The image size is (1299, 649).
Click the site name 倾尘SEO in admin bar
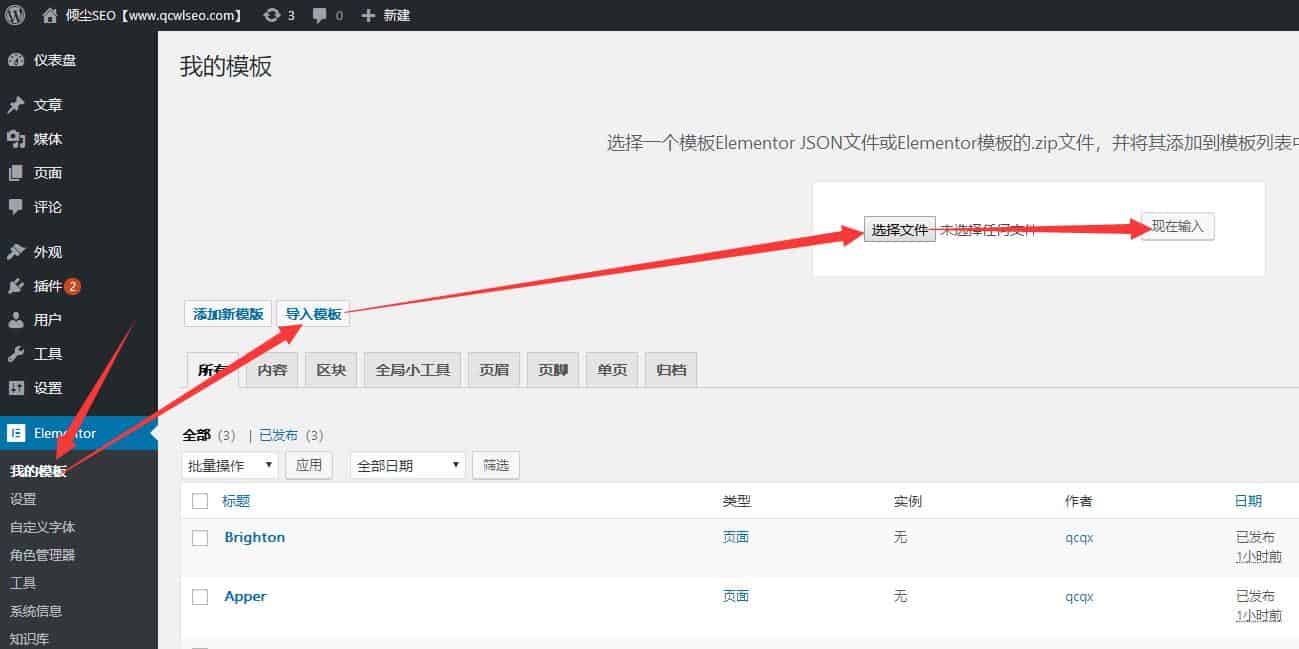point(154,15)
